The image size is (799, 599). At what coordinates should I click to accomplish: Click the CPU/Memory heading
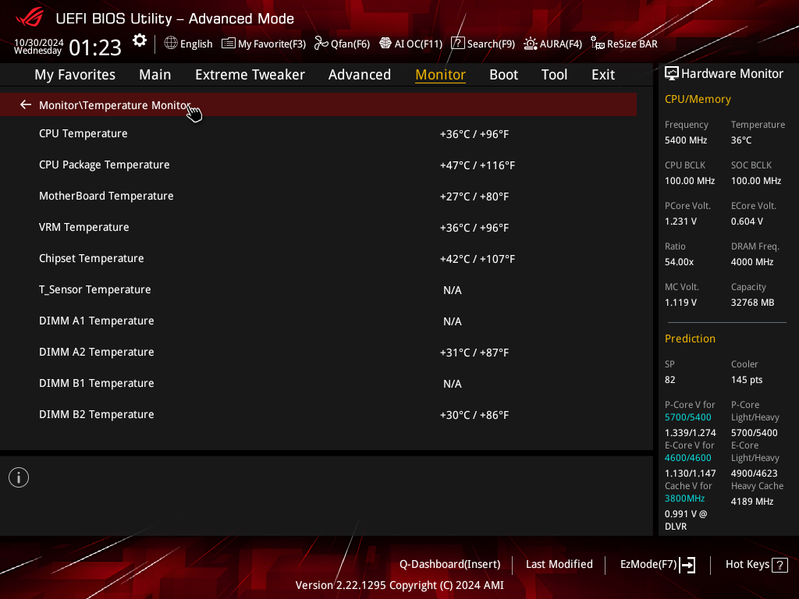tap(698, 99)
